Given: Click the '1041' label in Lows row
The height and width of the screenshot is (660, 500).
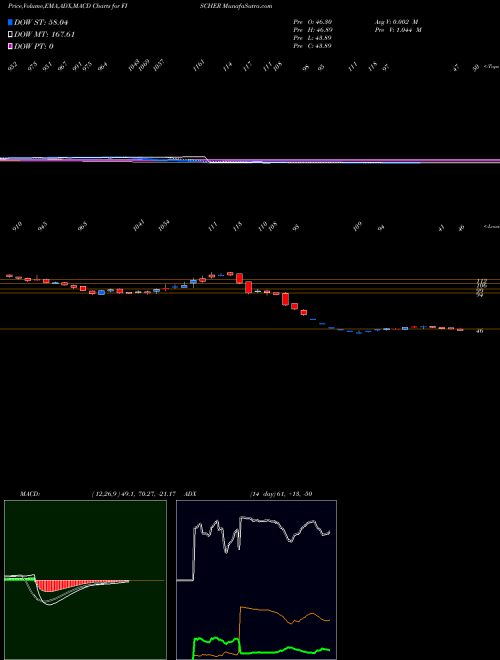Looking at the screenshot, I should coord(138,226).
